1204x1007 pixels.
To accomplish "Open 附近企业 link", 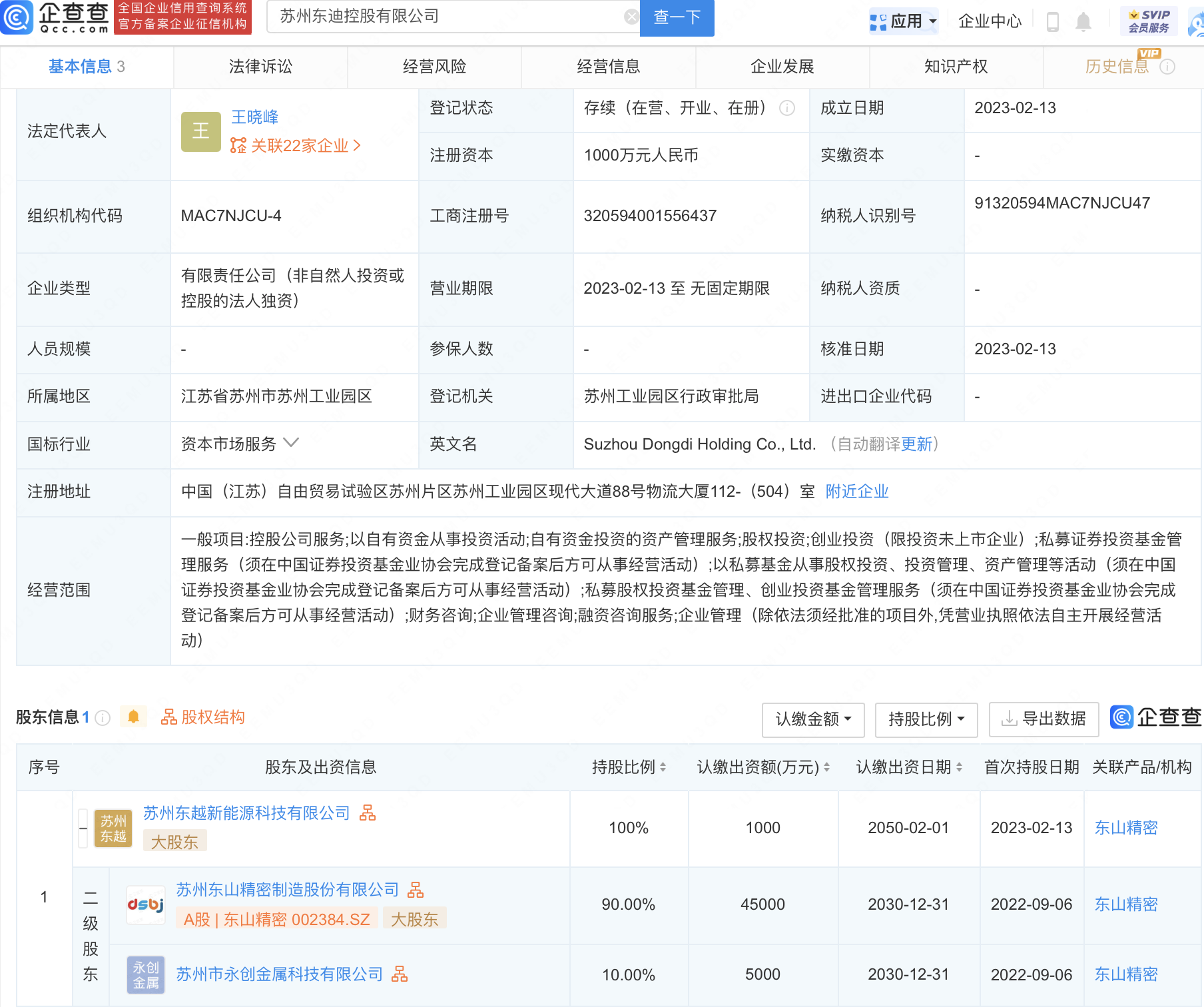I will coord(856,492).
